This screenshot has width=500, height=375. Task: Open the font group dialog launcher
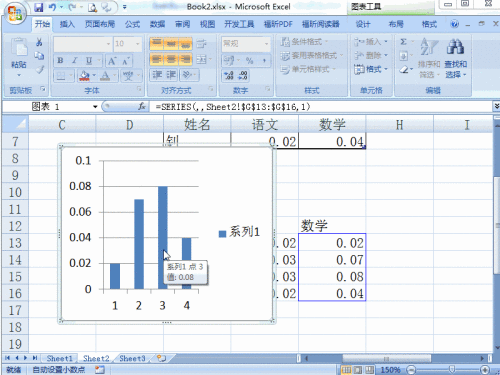(139, 89)
